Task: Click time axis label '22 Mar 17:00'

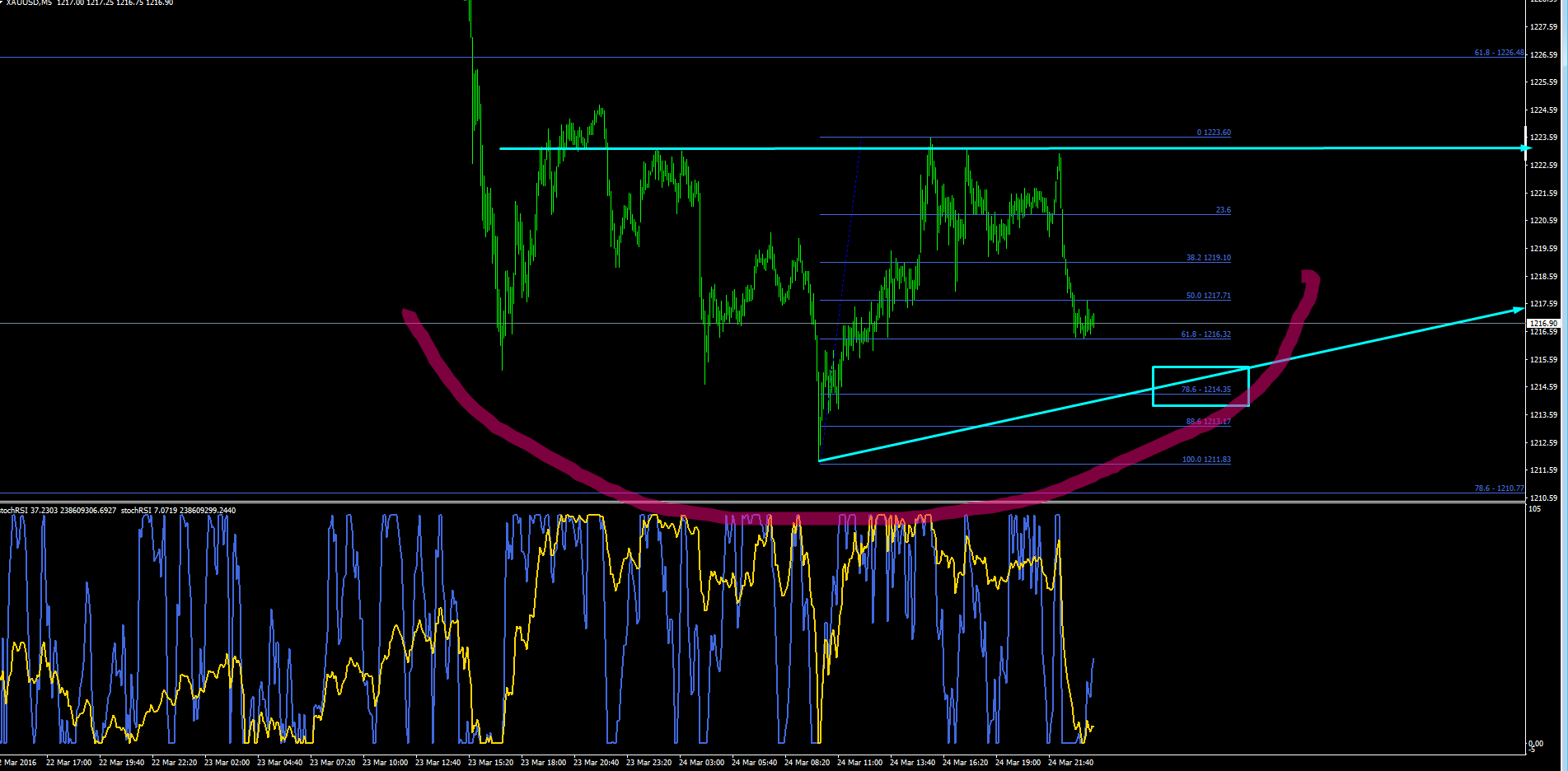Action: [x=69, y=763]
